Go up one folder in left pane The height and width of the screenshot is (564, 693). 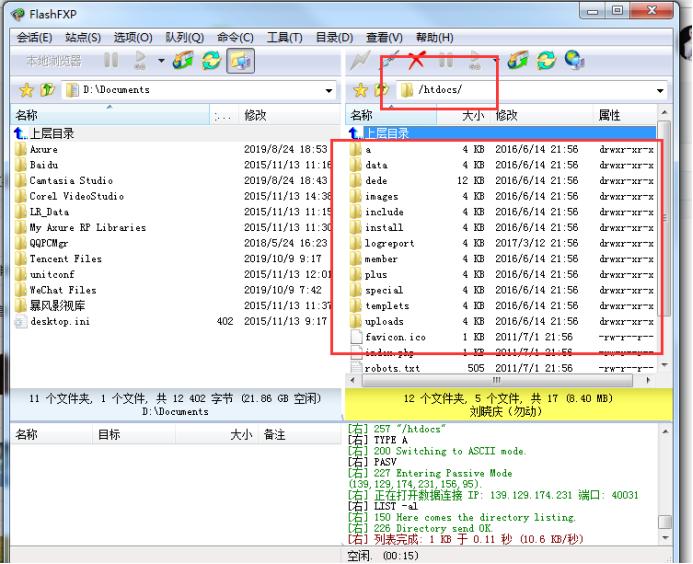pyautogui.click(x=47, y=90)
